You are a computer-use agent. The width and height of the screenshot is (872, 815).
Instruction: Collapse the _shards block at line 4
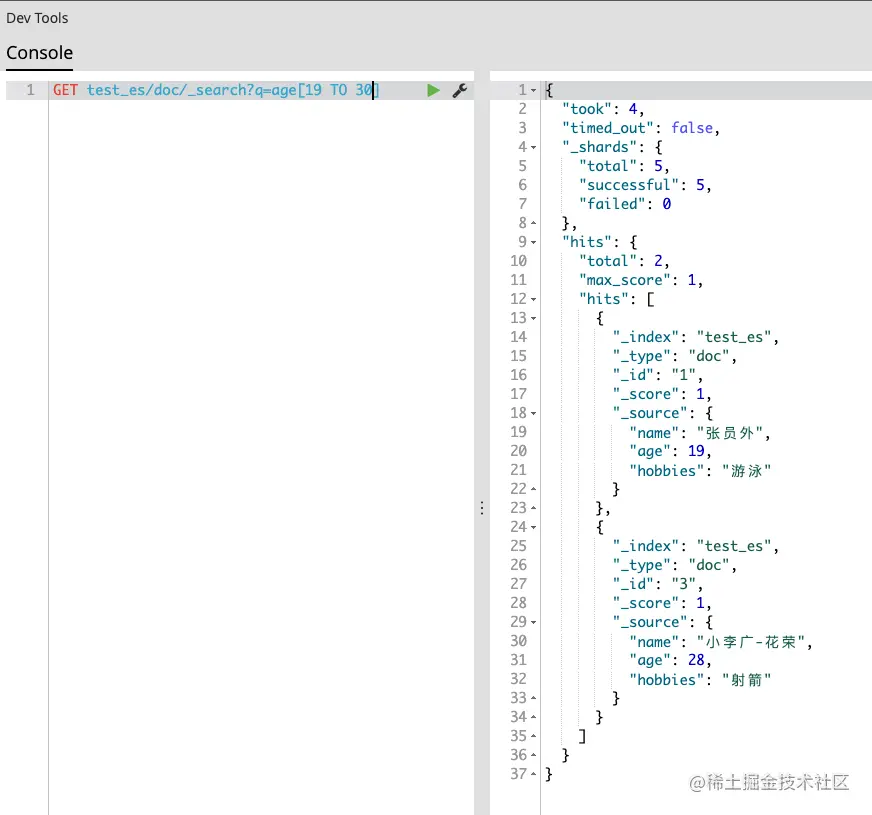(533, 147)
